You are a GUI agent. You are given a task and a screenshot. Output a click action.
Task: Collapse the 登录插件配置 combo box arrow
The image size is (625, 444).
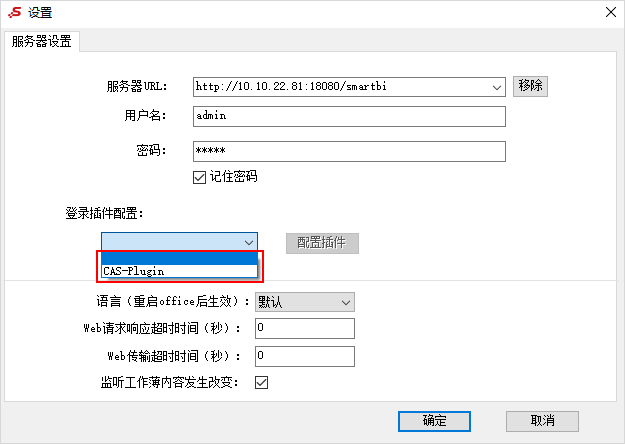point(249,242)
